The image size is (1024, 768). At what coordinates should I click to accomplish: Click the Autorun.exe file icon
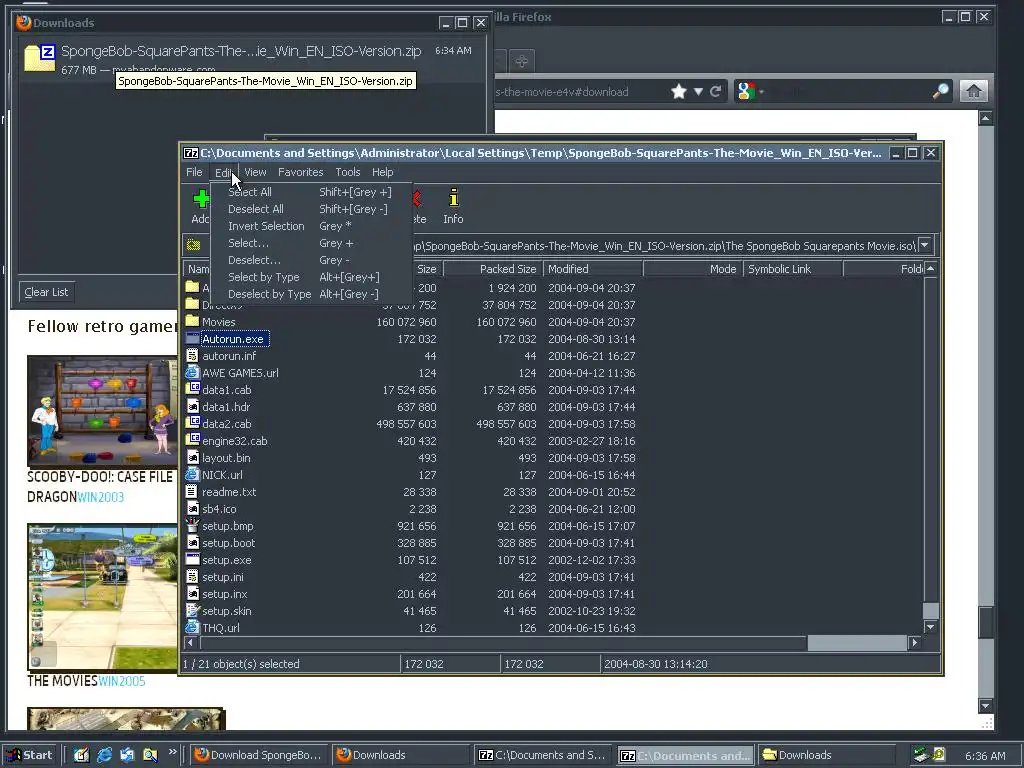tap(192, 338)
